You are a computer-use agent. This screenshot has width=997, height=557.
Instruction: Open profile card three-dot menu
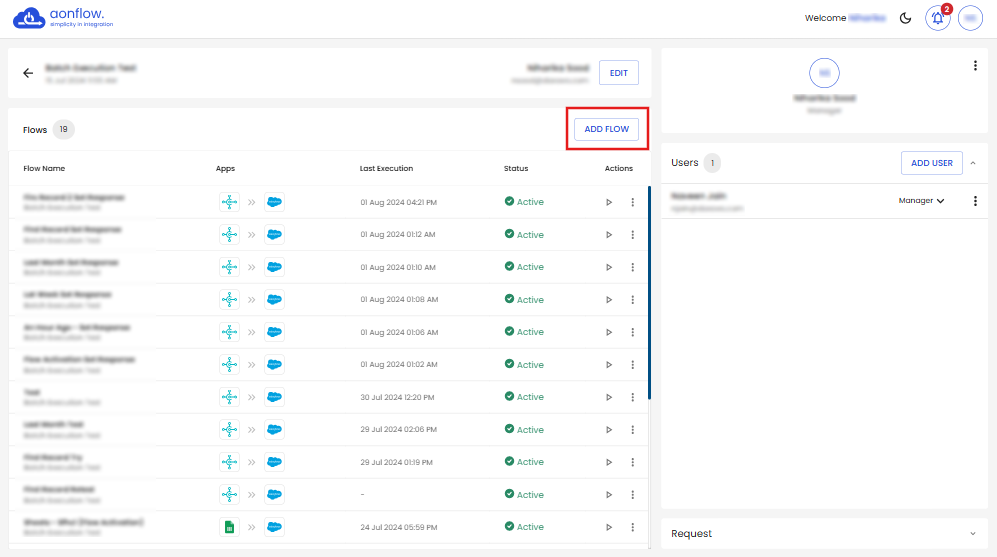975,66
